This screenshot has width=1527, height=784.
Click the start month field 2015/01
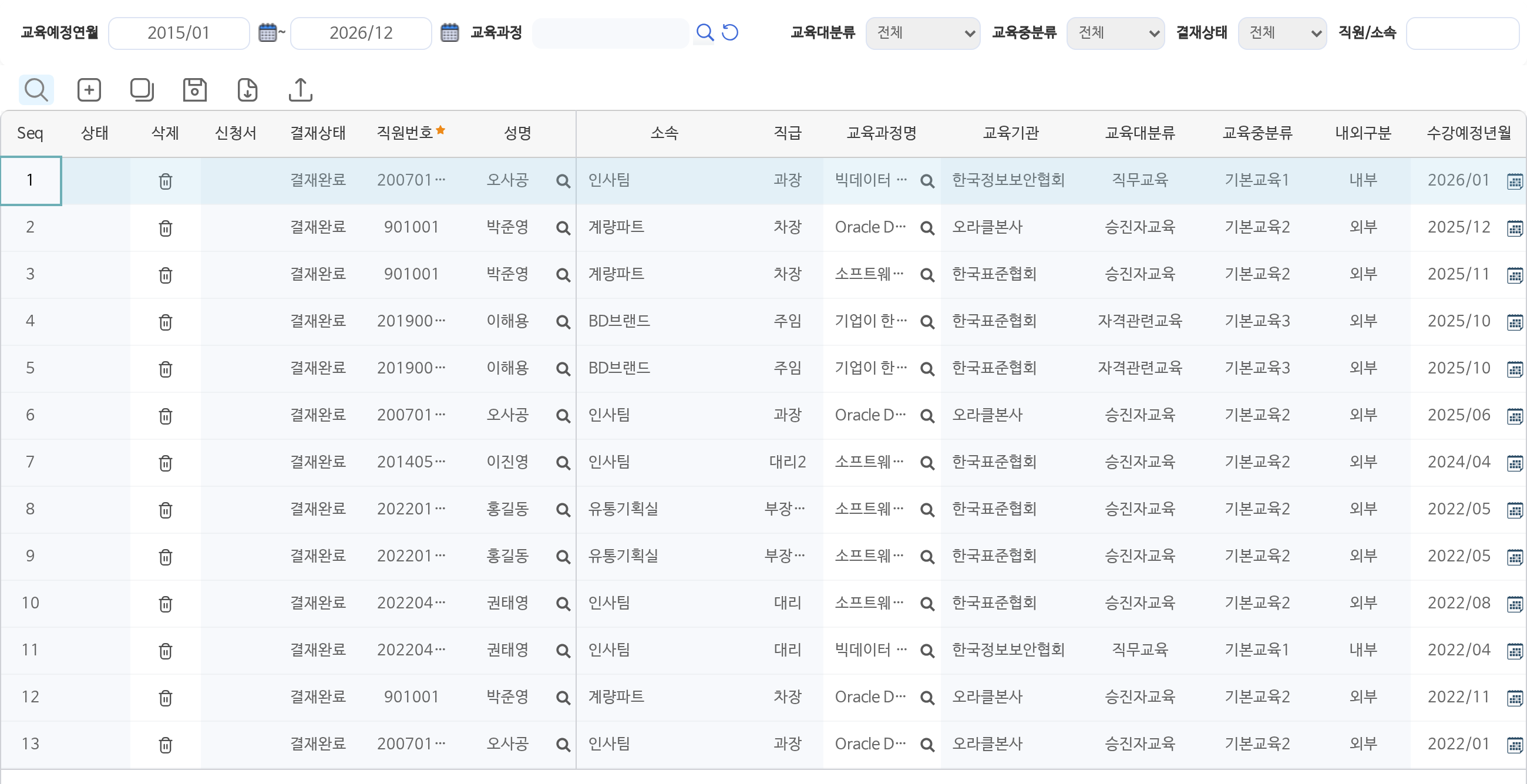coord(179,33)
